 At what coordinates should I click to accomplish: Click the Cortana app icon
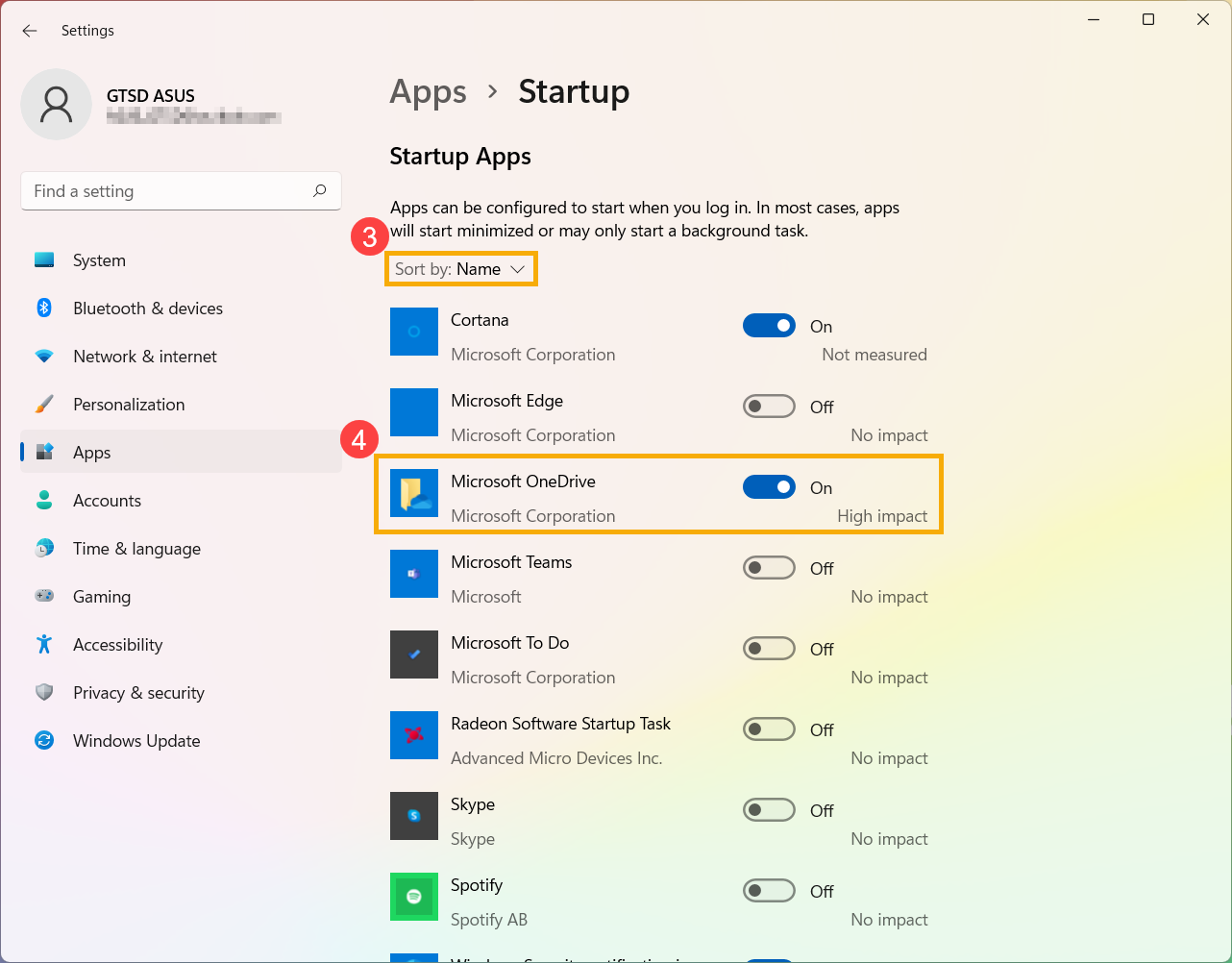tap(414, 332)
